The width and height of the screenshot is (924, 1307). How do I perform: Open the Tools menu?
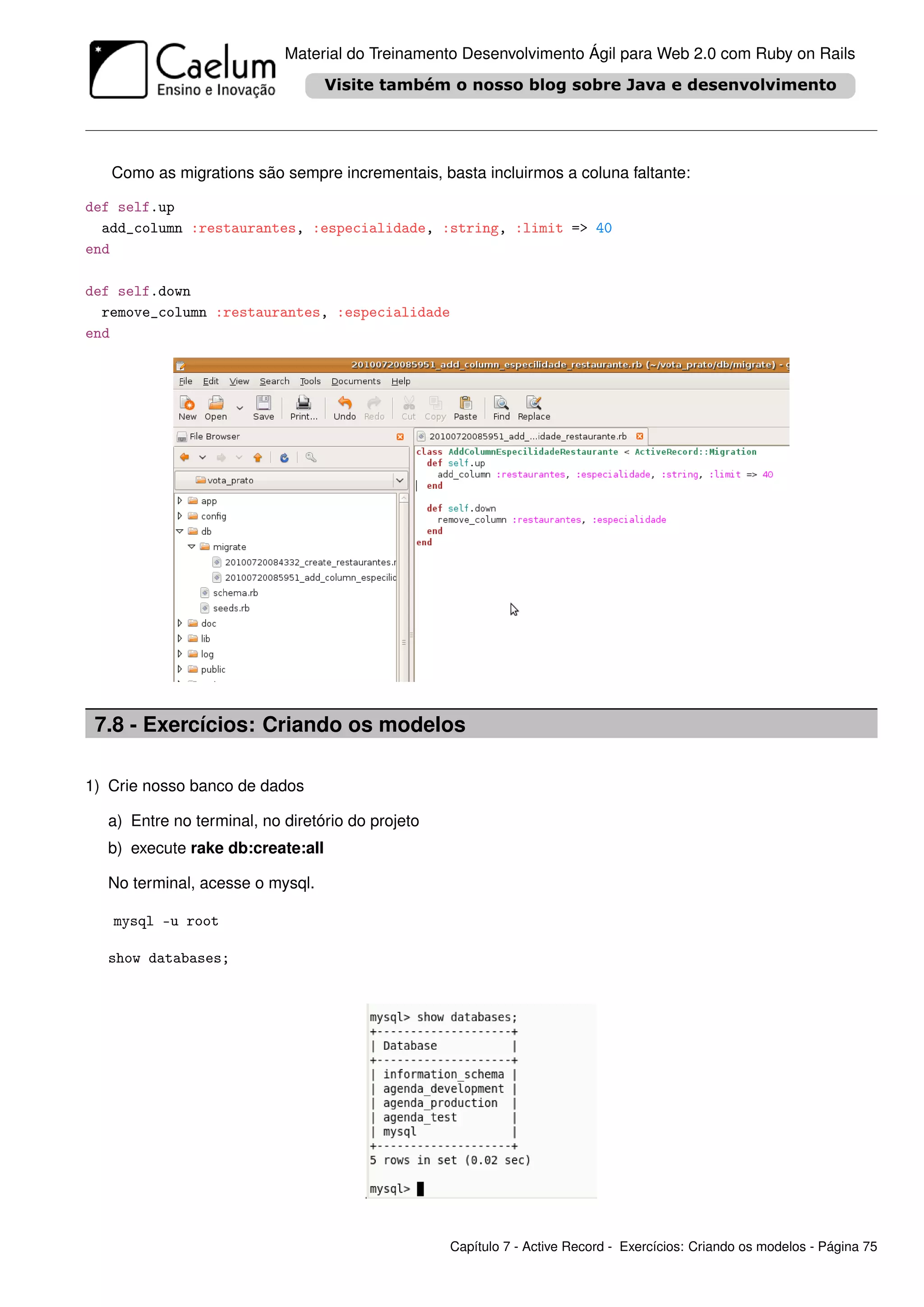tap(310, 381)
